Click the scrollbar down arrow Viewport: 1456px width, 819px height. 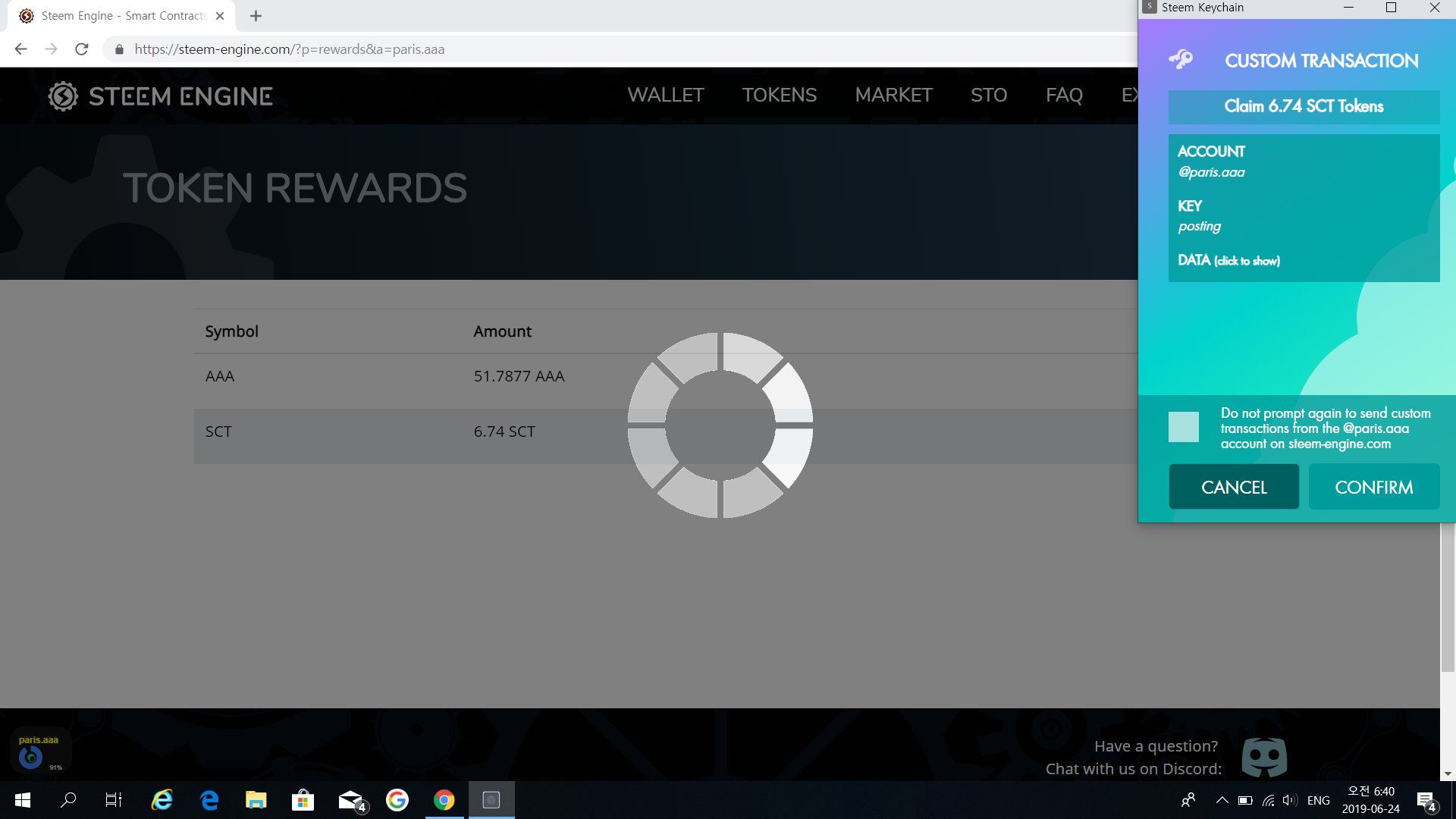[x=1448, y=773]
